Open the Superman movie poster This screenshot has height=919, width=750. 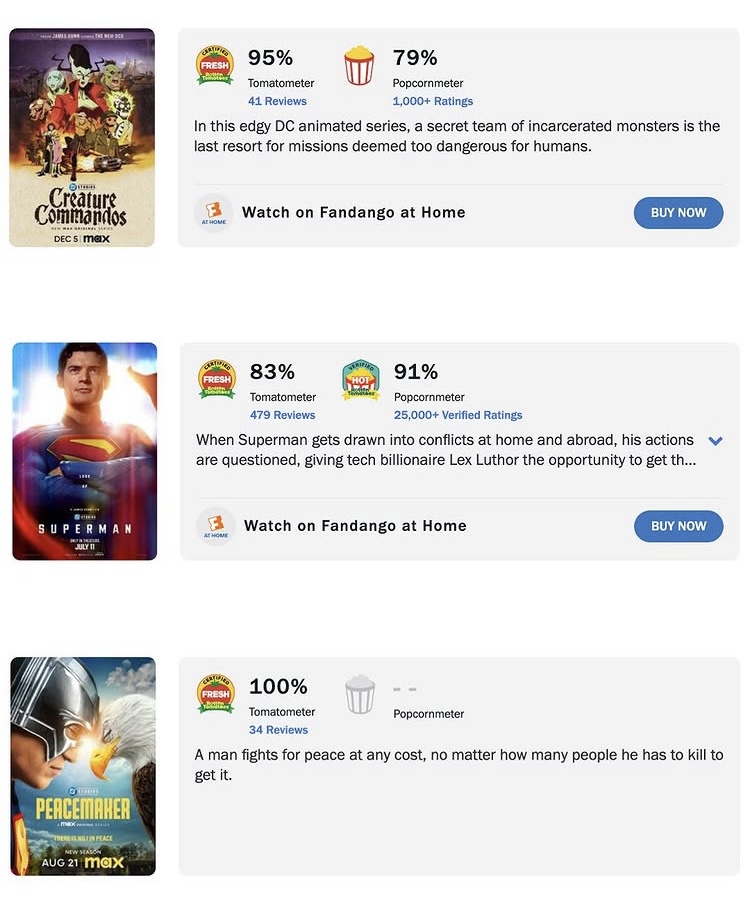pyautogui.click(x=85, y=452)
